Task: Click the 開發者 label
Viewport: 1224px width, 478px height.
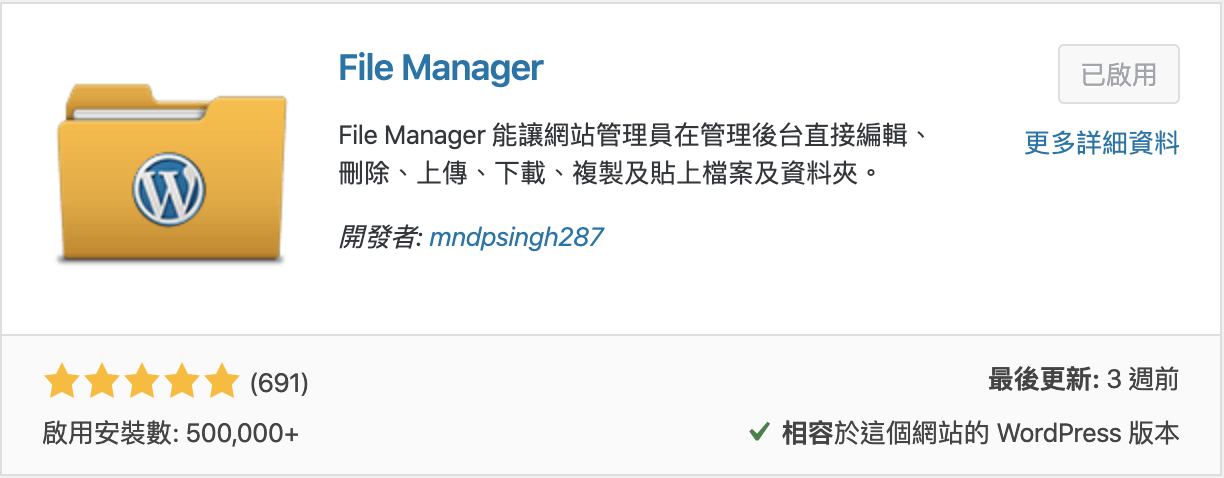Action: click(380, 237)
